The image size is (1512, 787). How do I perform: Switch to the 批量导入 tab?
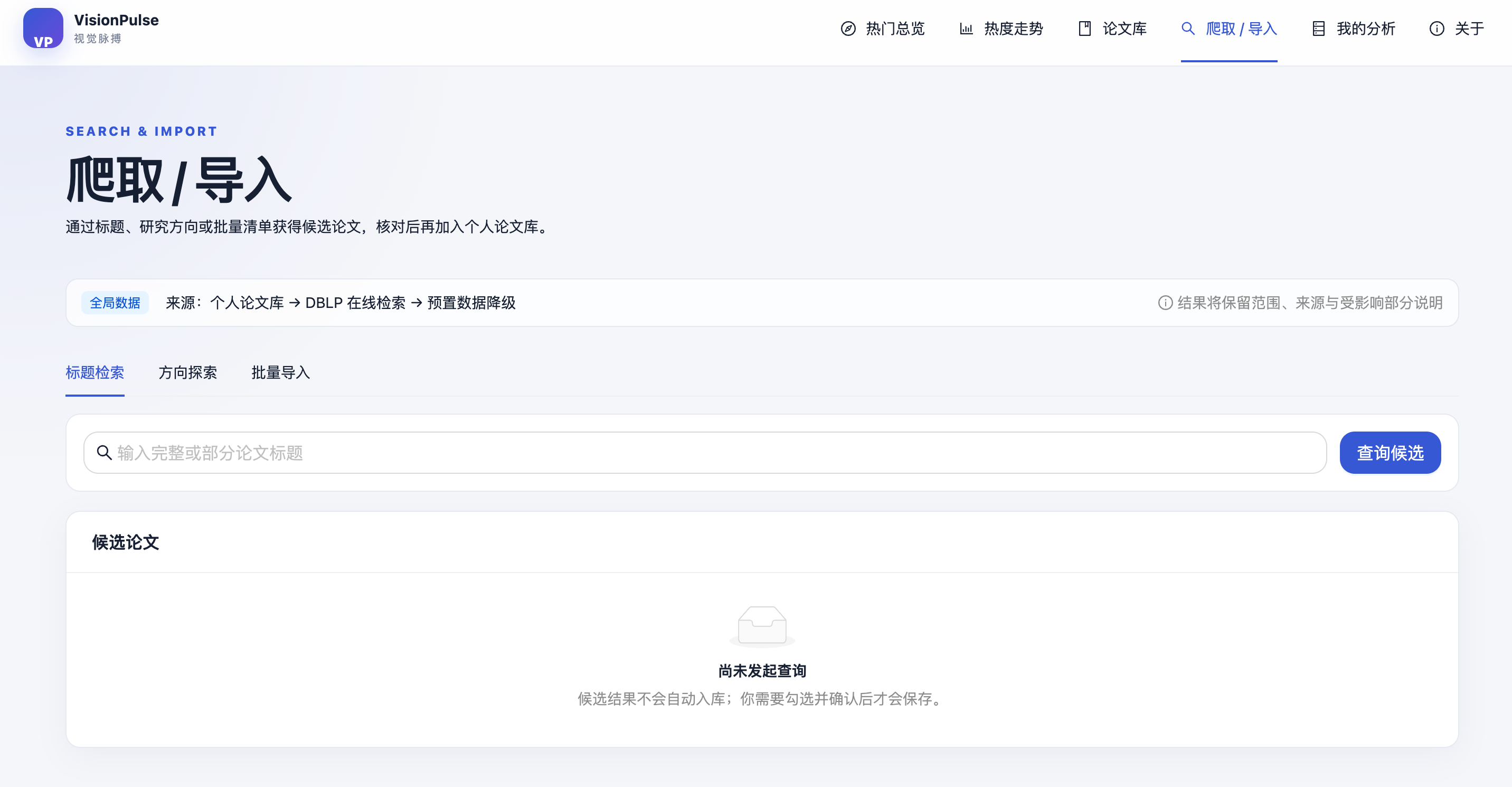click(280, 372)
